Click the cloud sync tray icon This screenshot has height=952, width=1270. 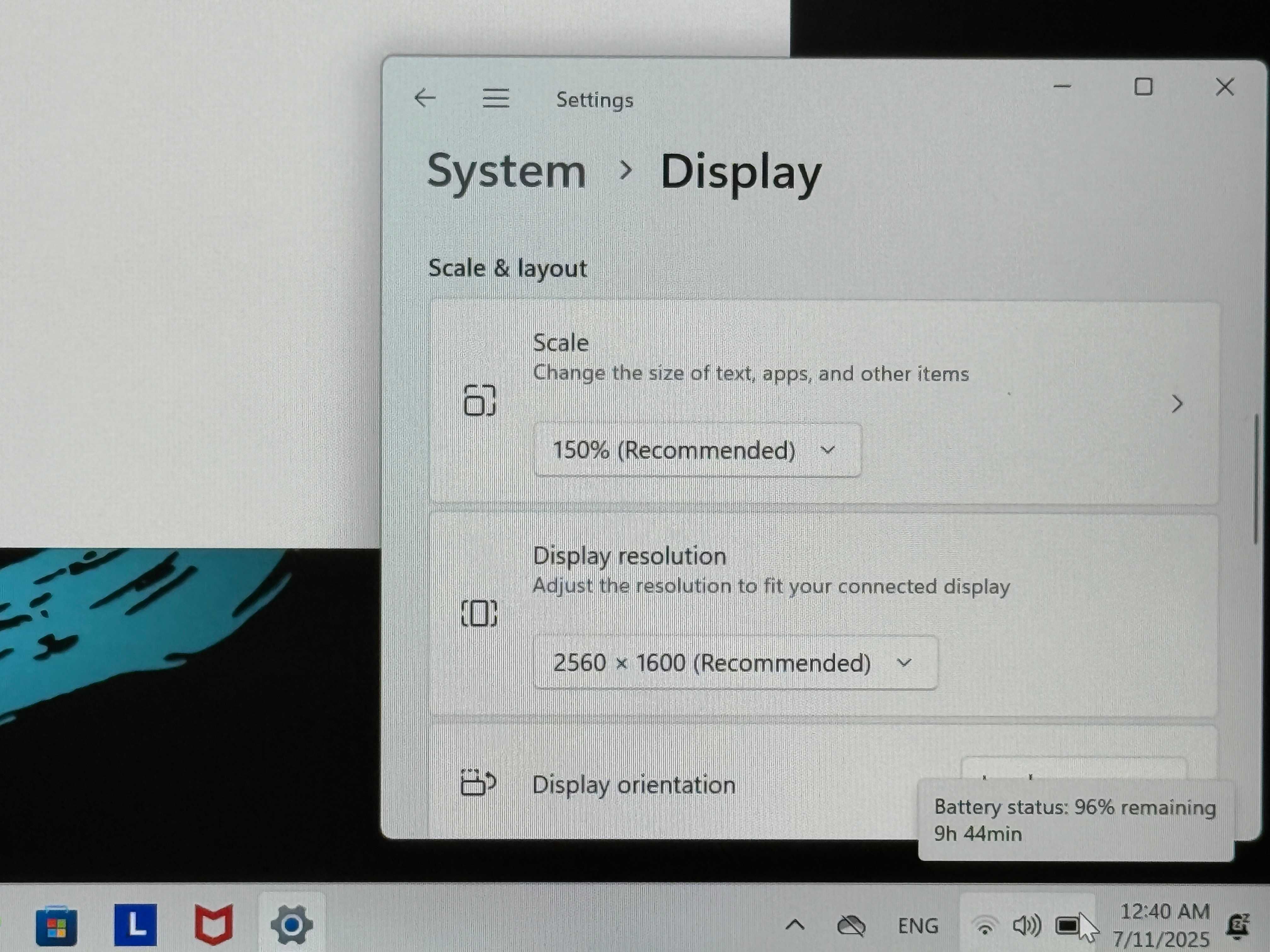(x=851, y=925)
